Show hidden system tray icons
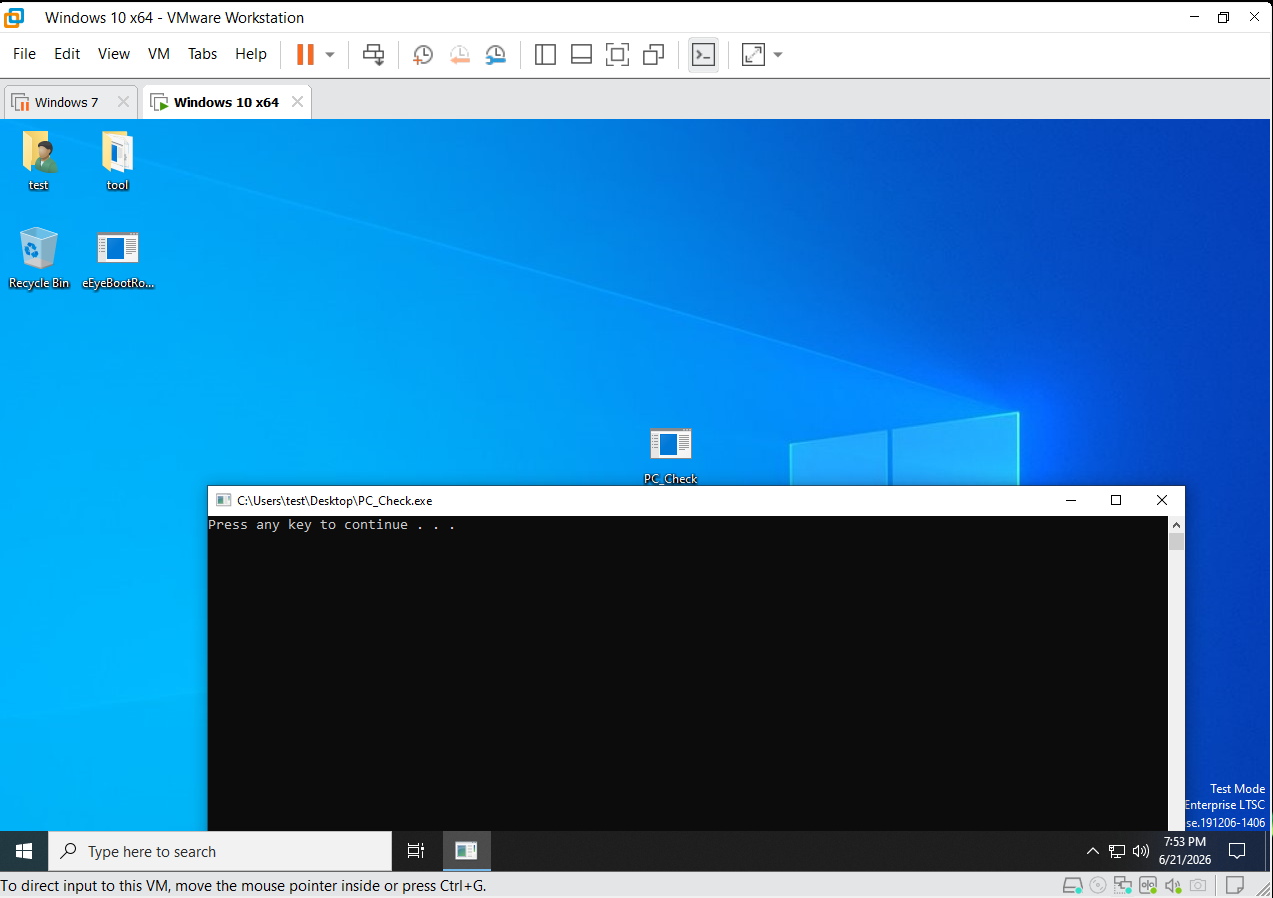Screen dimensions: 1273x898 click(1092, 851)
